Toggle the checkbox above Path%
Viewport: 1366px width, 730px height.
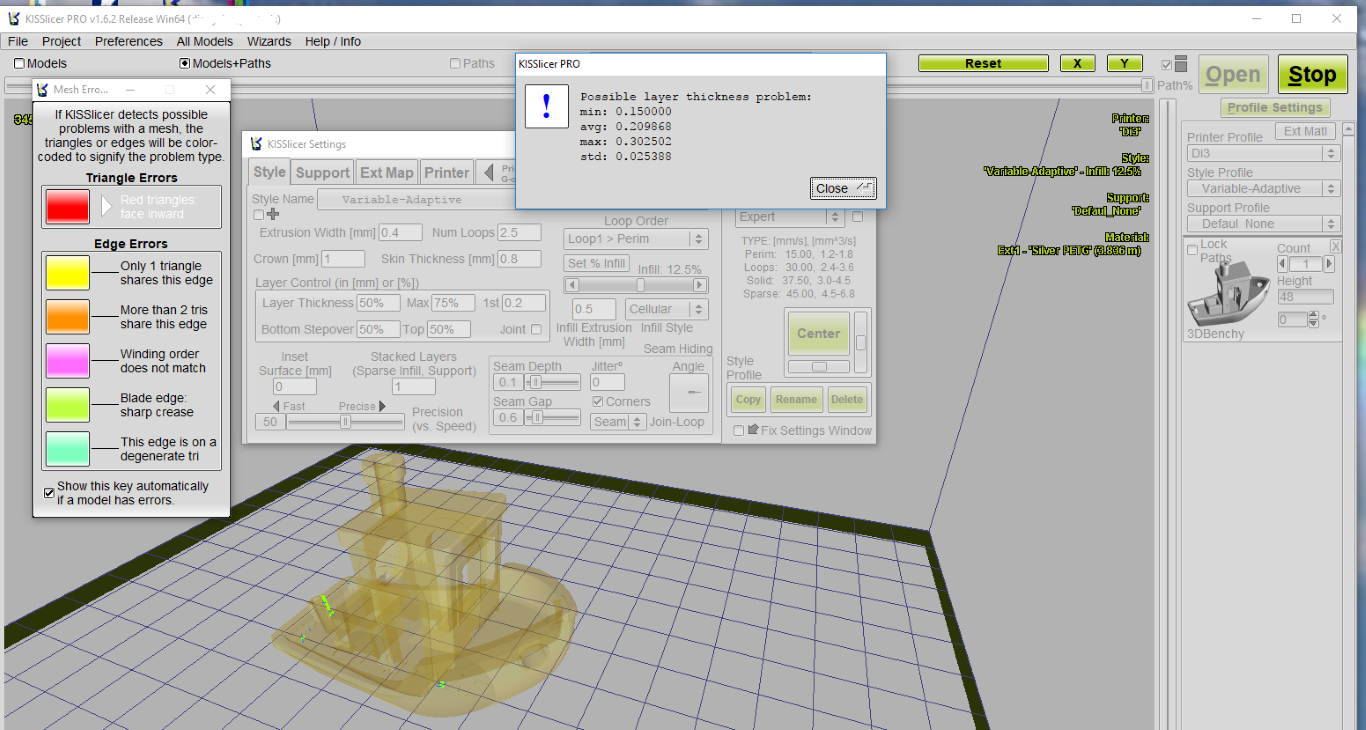pos(1166,65)
